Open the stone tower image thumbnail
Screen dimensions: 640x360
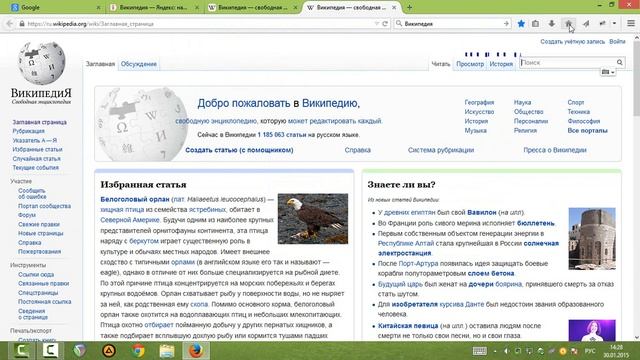tap(592, 239)
